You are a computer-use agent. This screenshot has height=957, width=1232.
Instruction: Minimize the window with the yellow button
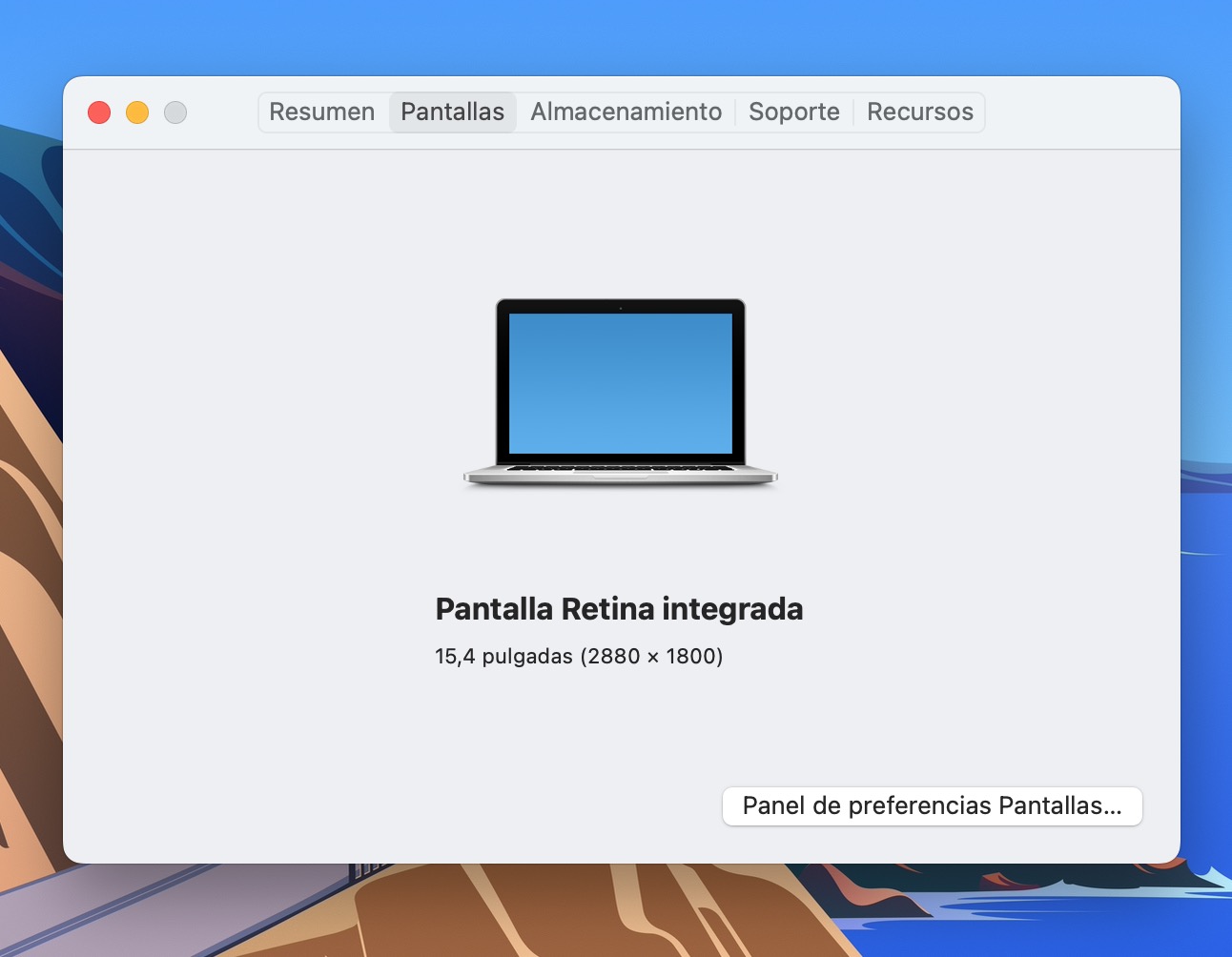tap(137, 112)
